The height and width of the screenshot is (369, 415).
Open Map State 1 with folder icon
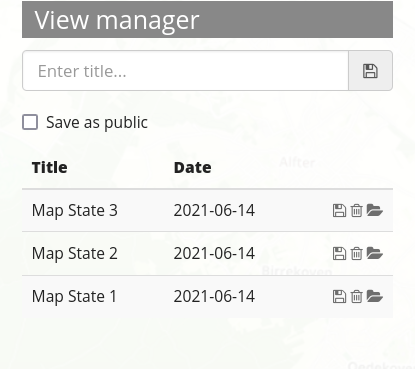(374, 296)
